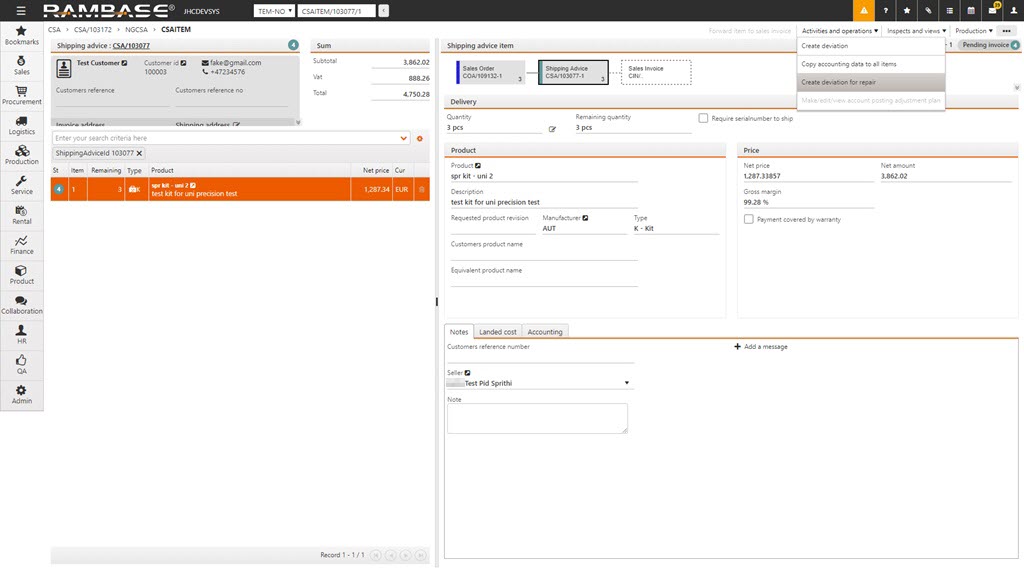Select Create deviation for repair
The height and width of the screenshot is (570, 1024).
[838, 82]
